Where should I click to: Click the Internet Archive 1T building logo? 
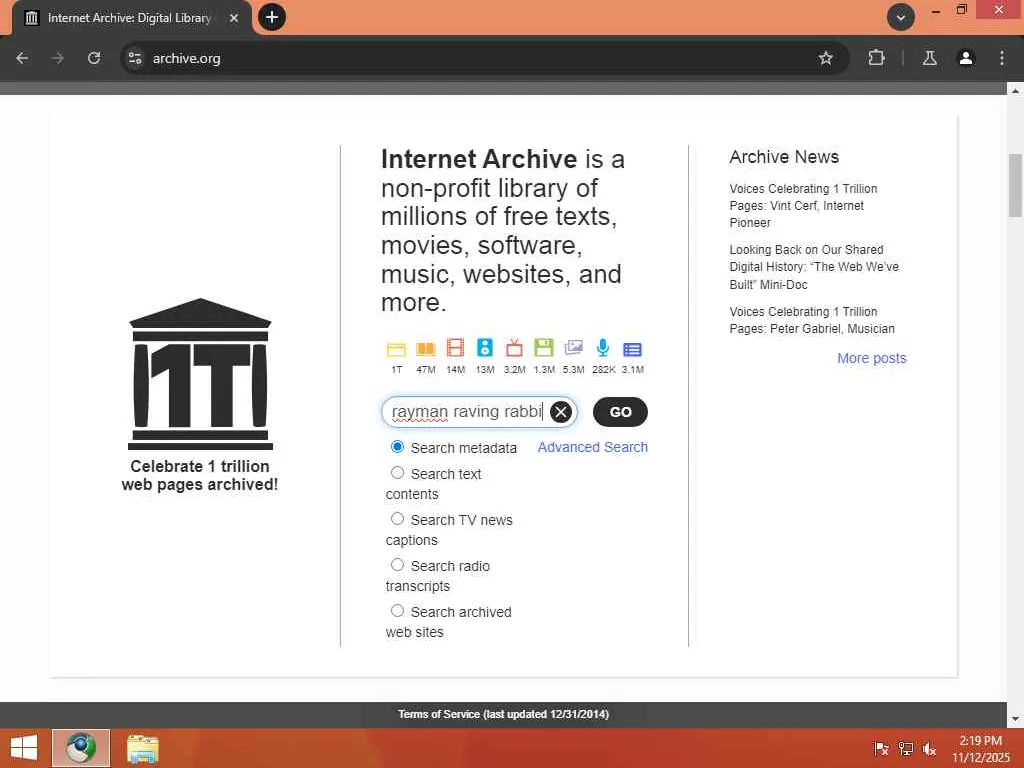click(x=200, y=374)
